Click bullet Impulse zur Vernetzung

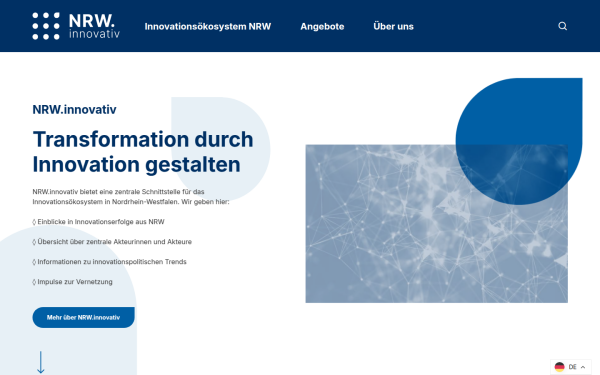tap(72, 282)
